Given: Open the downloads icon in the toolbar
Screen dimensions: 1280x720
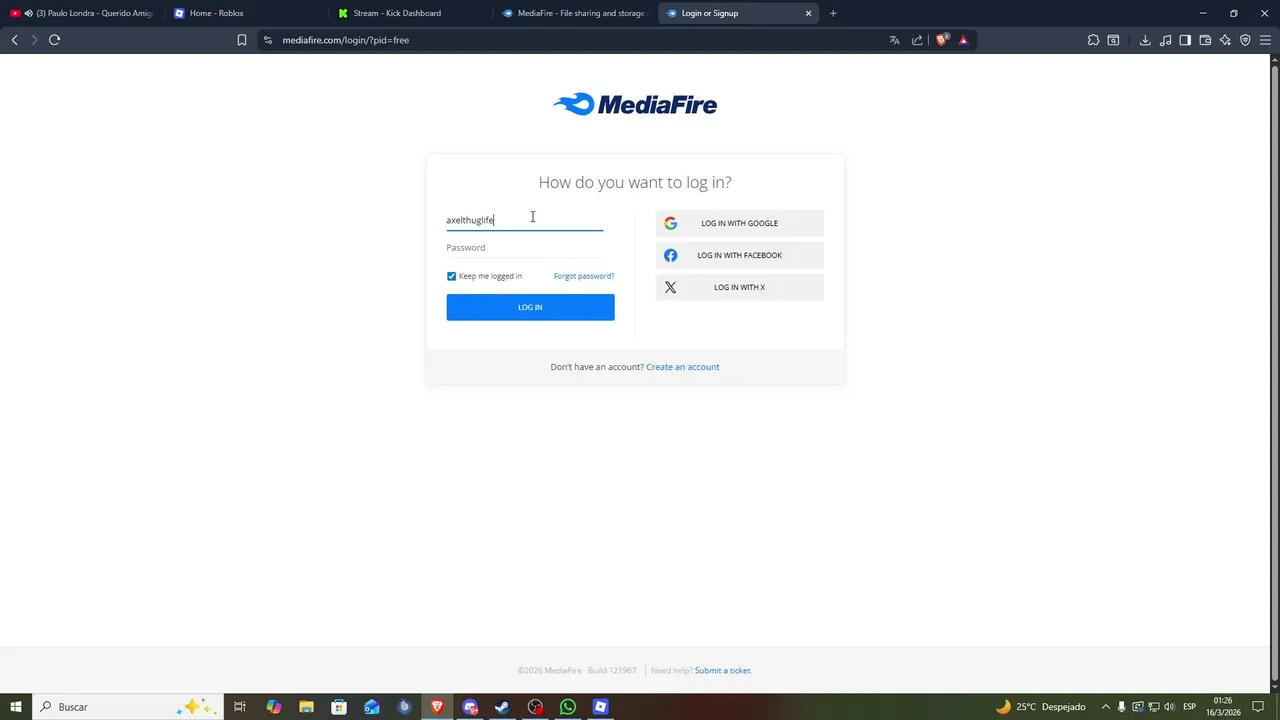Looking at the screenshot, I should (1145, 40).
